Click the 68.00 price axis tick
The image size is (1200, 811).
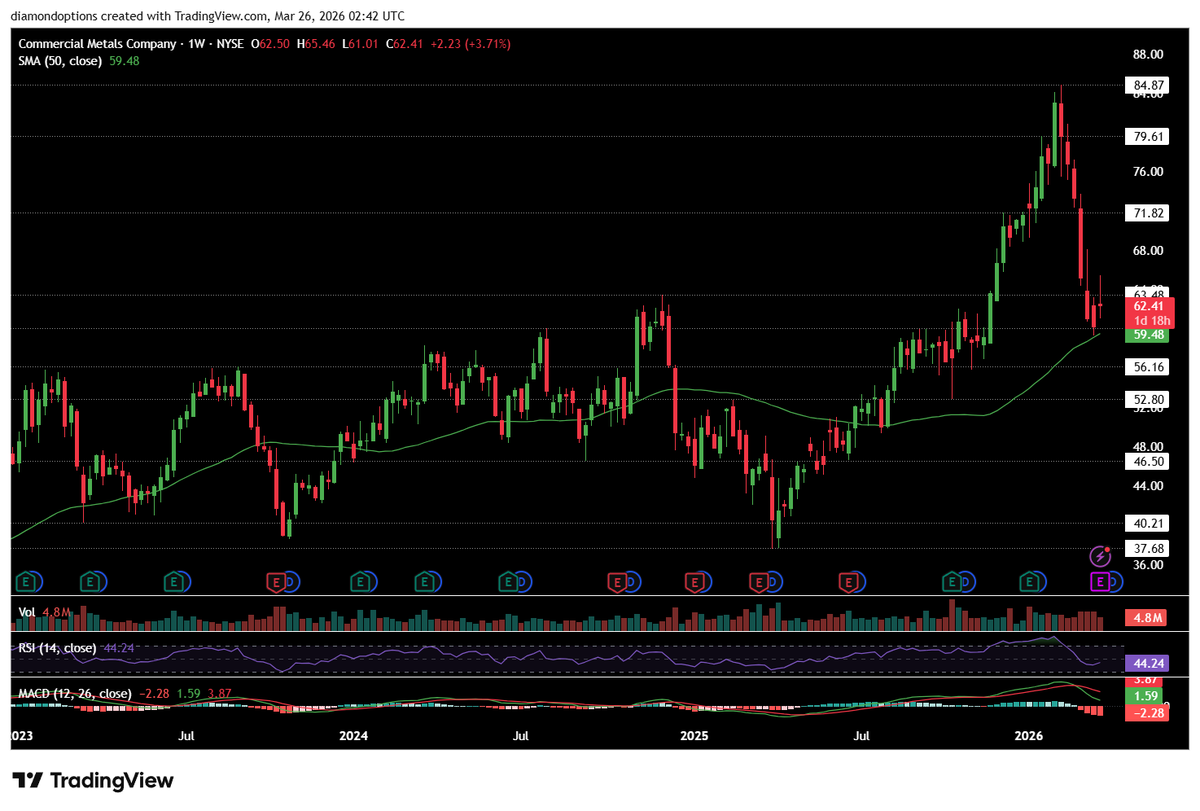[x=1146, y=250]
